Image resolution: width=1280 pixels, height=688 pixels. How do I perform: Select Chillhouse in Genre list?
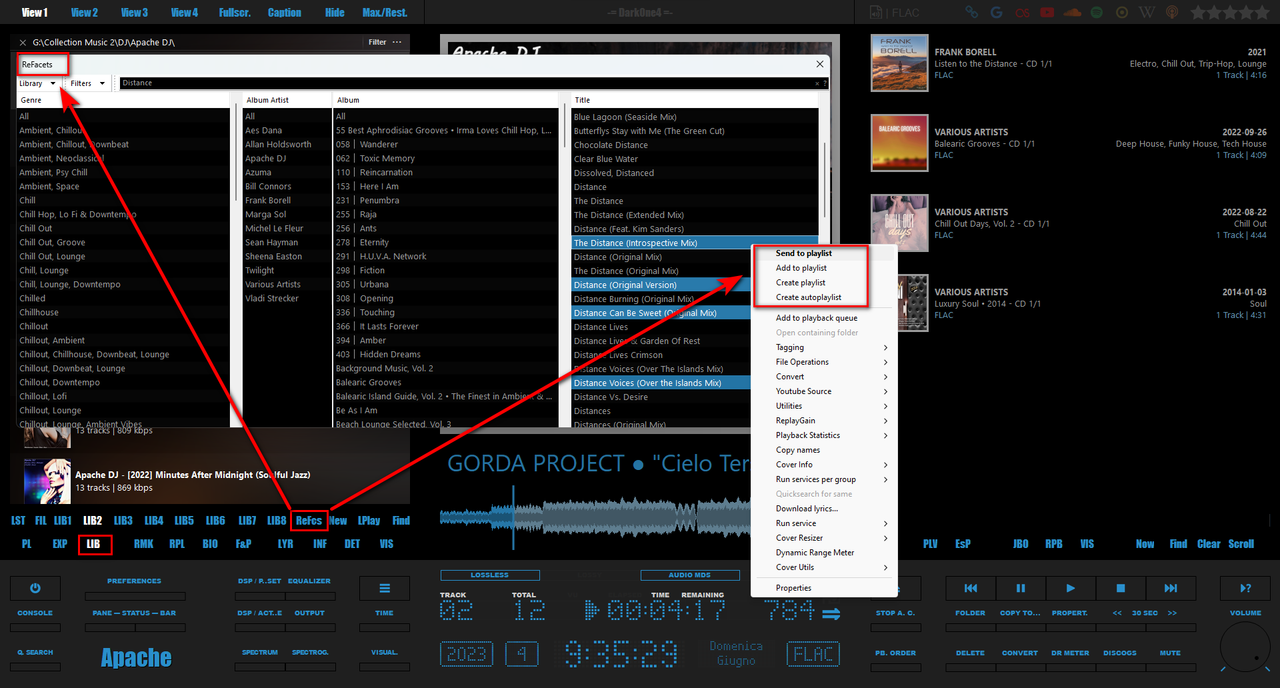tap(125, 312)
